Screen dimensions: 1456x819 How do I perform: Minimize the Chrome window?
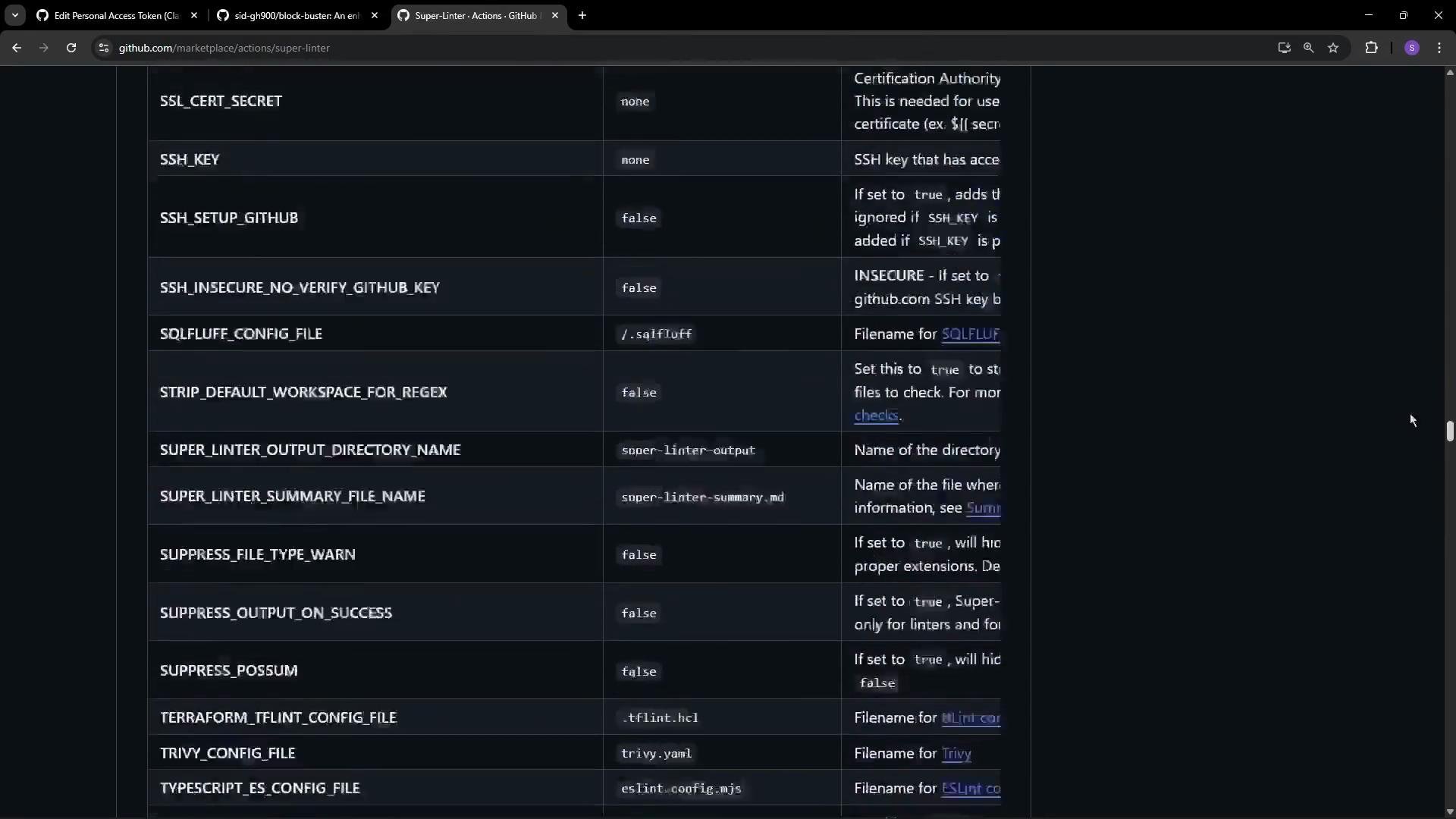pos(1369,15)
